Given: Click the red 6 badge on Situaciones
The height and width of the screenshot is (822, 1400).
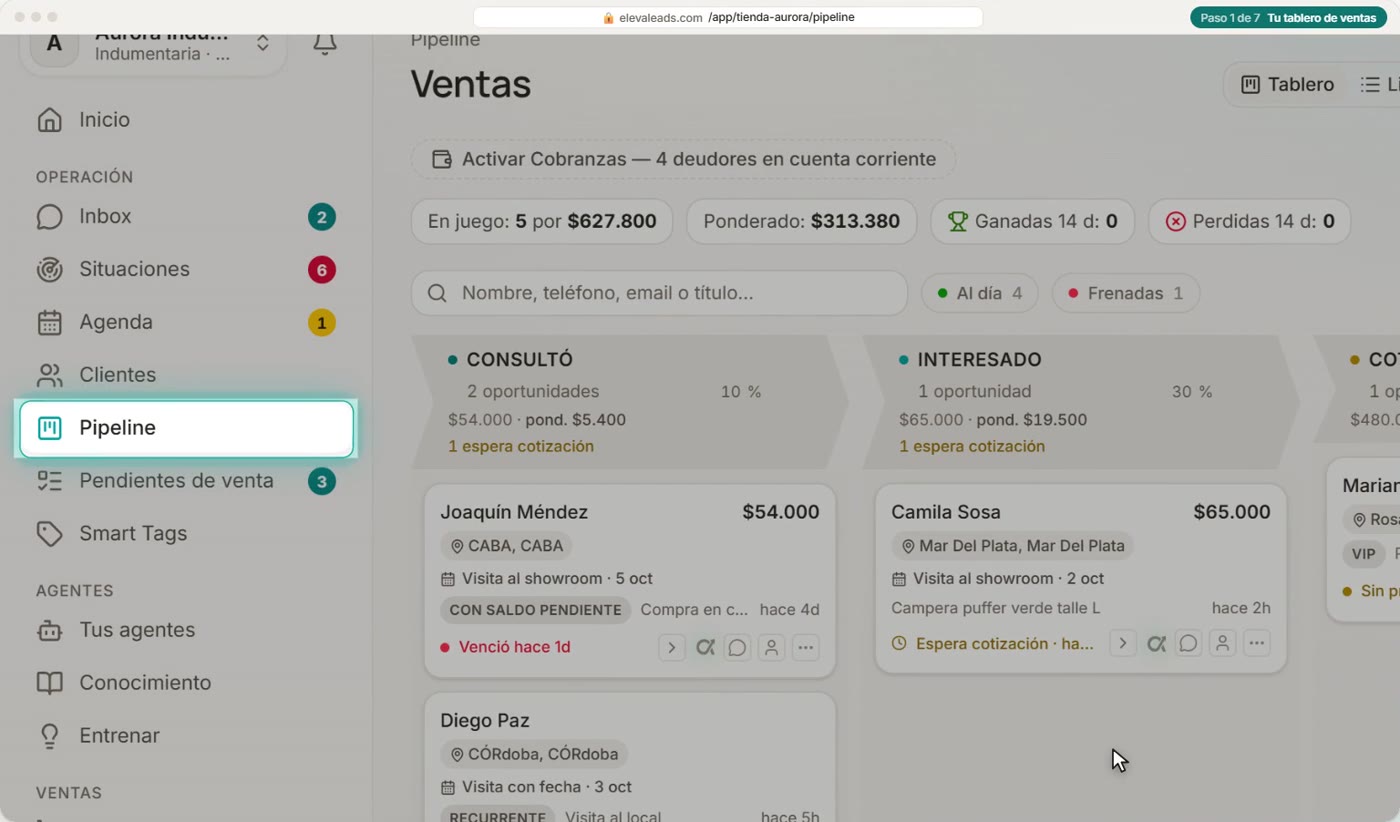Looking at the screenshot, I should pos(321,270).
